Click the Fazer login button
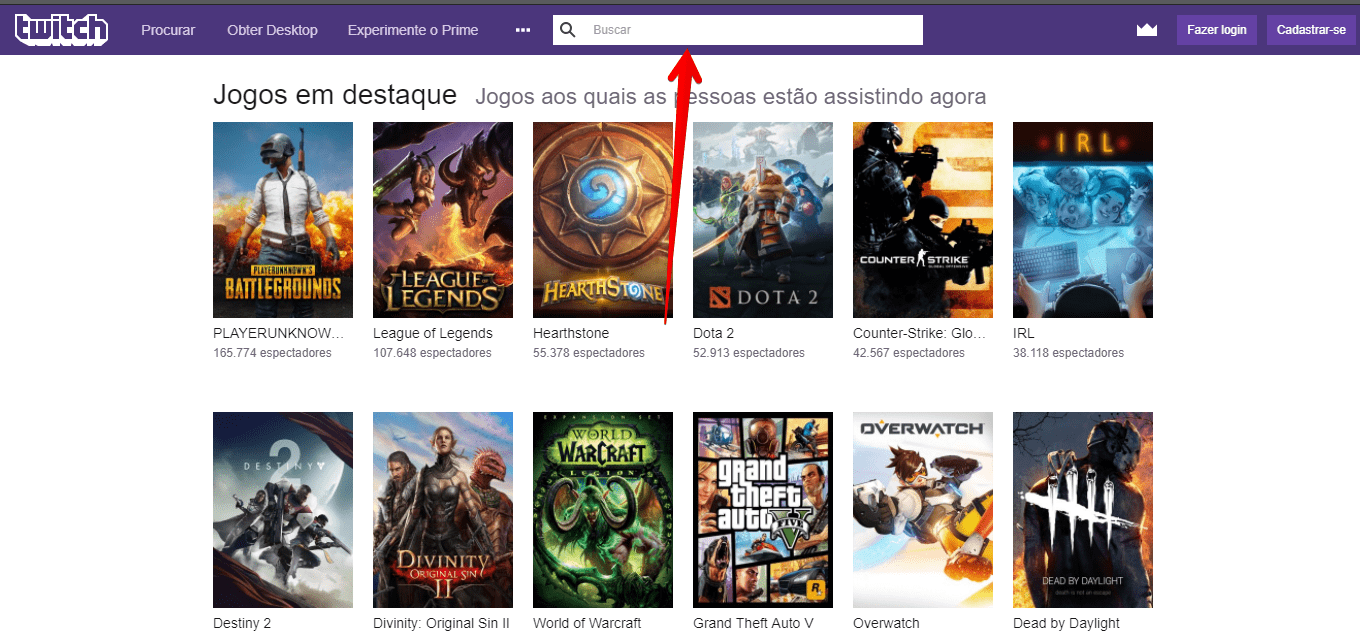1360x633 pixels. 1216,30
